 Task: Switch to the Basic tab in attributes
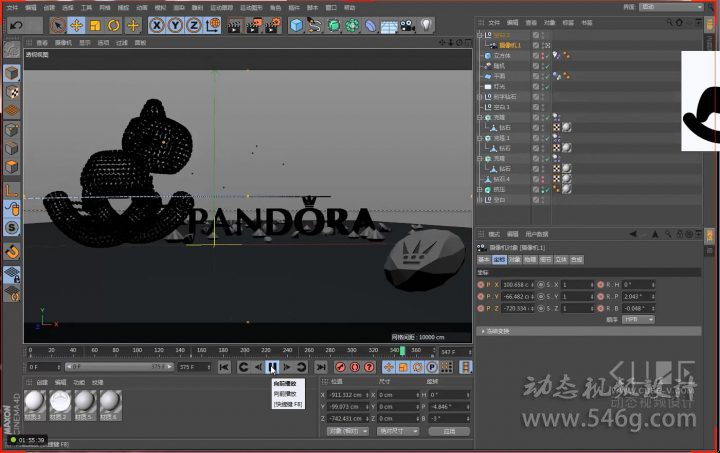(x=484, y=260)
